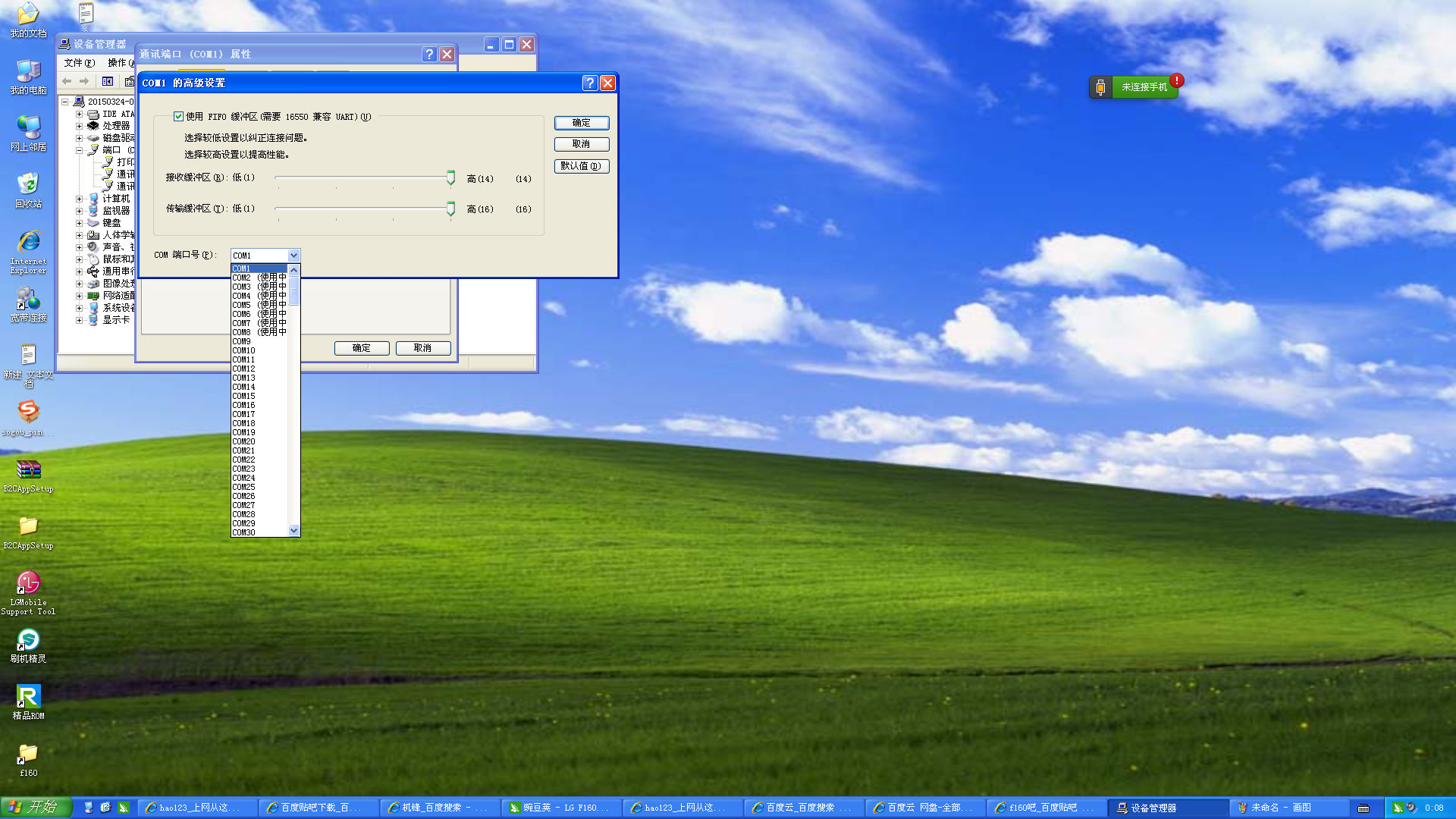This screenshot has height=819, width=1456.
Task: Click 取消 in 通讯端口 属性 dialog
Action: pyautogui.click(x=423, y=348)
